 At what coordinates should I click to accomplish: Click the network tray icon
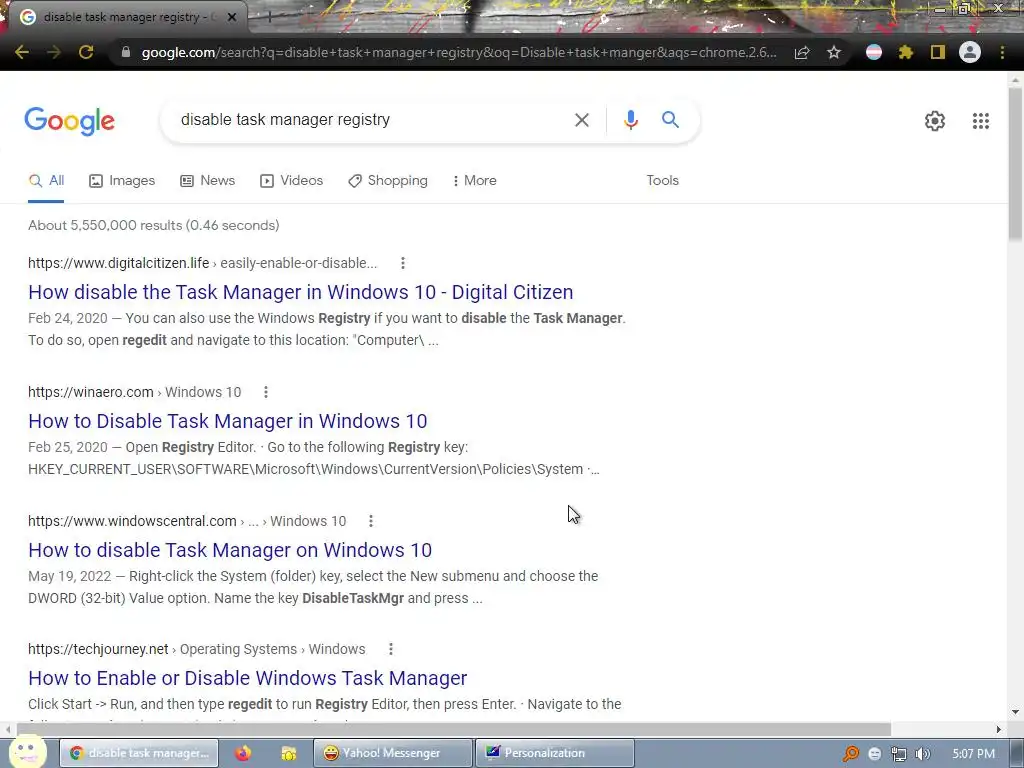[899, 754]
